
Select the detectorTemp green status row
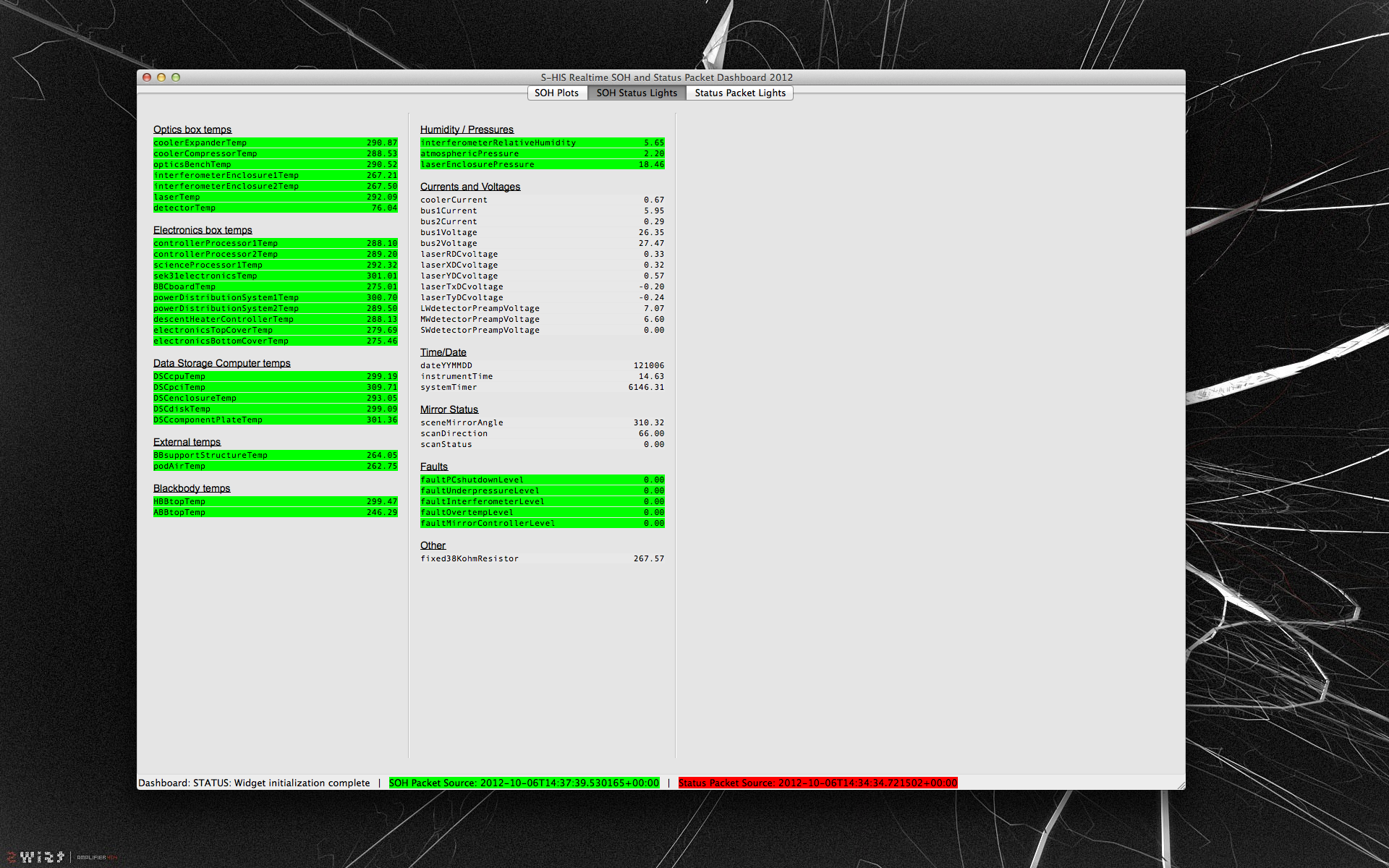pyautogui.click(x=275, y=208)
